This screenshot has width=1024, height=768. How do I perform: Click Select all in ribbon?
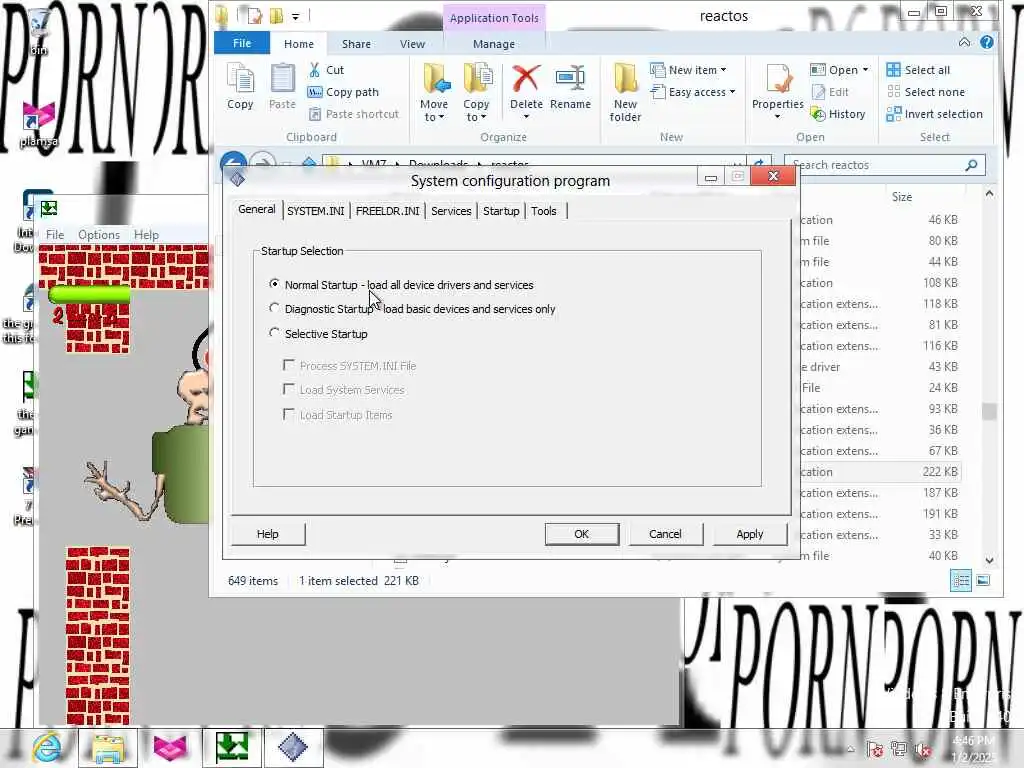[918, 70]
